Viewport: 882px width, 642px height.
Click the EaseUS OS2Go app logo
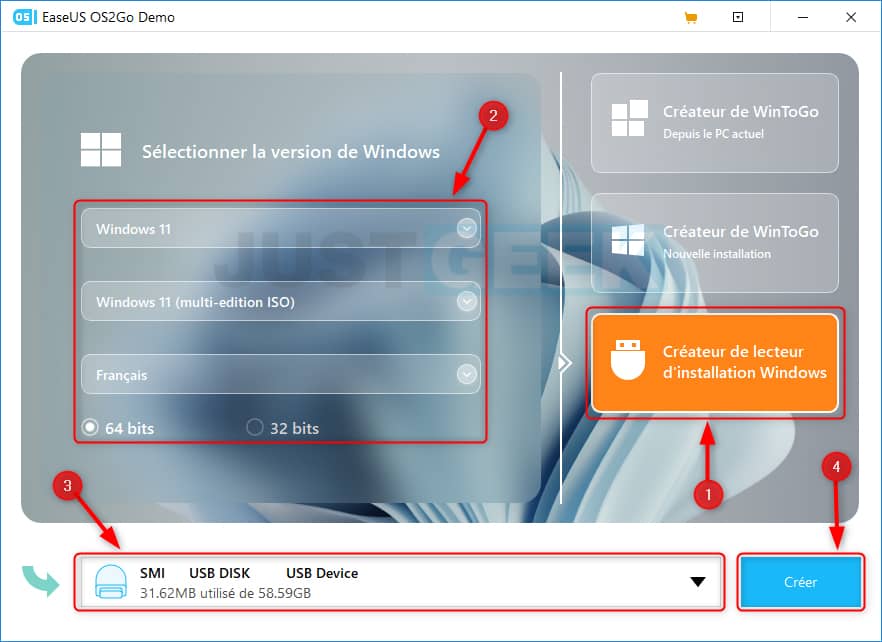pyautogui.click(x=25, y=17)
